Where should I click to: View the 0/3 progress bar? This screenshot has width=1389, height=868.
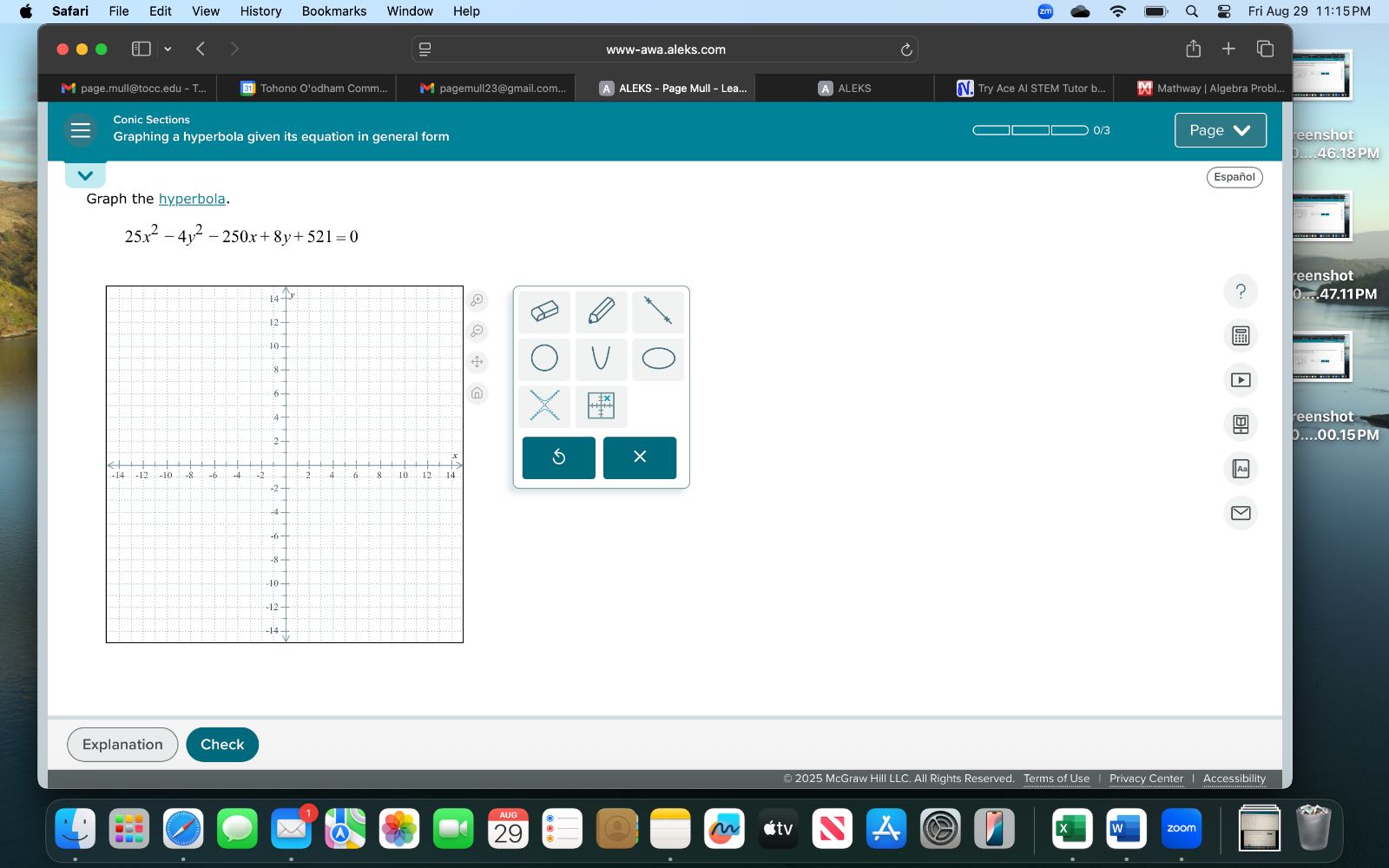pos(1030,130)
